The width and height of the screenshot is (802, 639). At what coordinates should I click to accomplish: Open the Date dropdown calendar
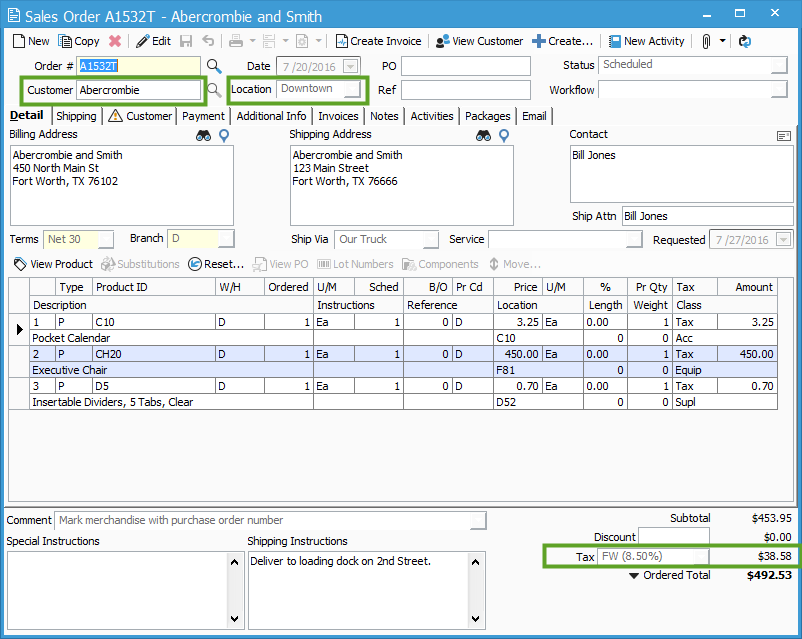[350, 67]
